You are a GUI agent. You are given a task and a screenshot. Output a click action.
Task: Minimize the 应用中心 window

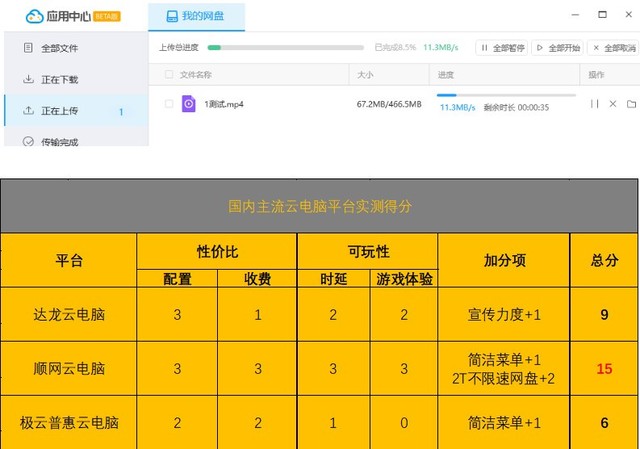(576, 15)
